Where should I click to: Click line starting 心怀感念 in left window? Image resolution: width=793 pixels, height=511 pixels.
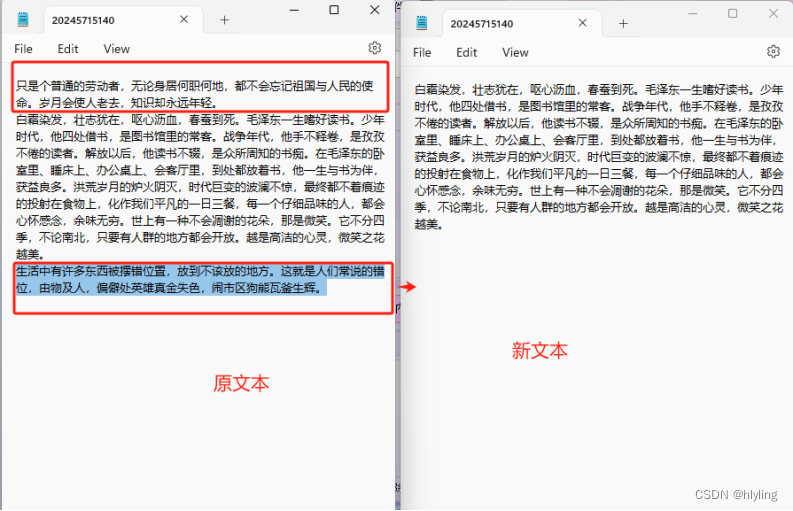[x=200, y=221]
